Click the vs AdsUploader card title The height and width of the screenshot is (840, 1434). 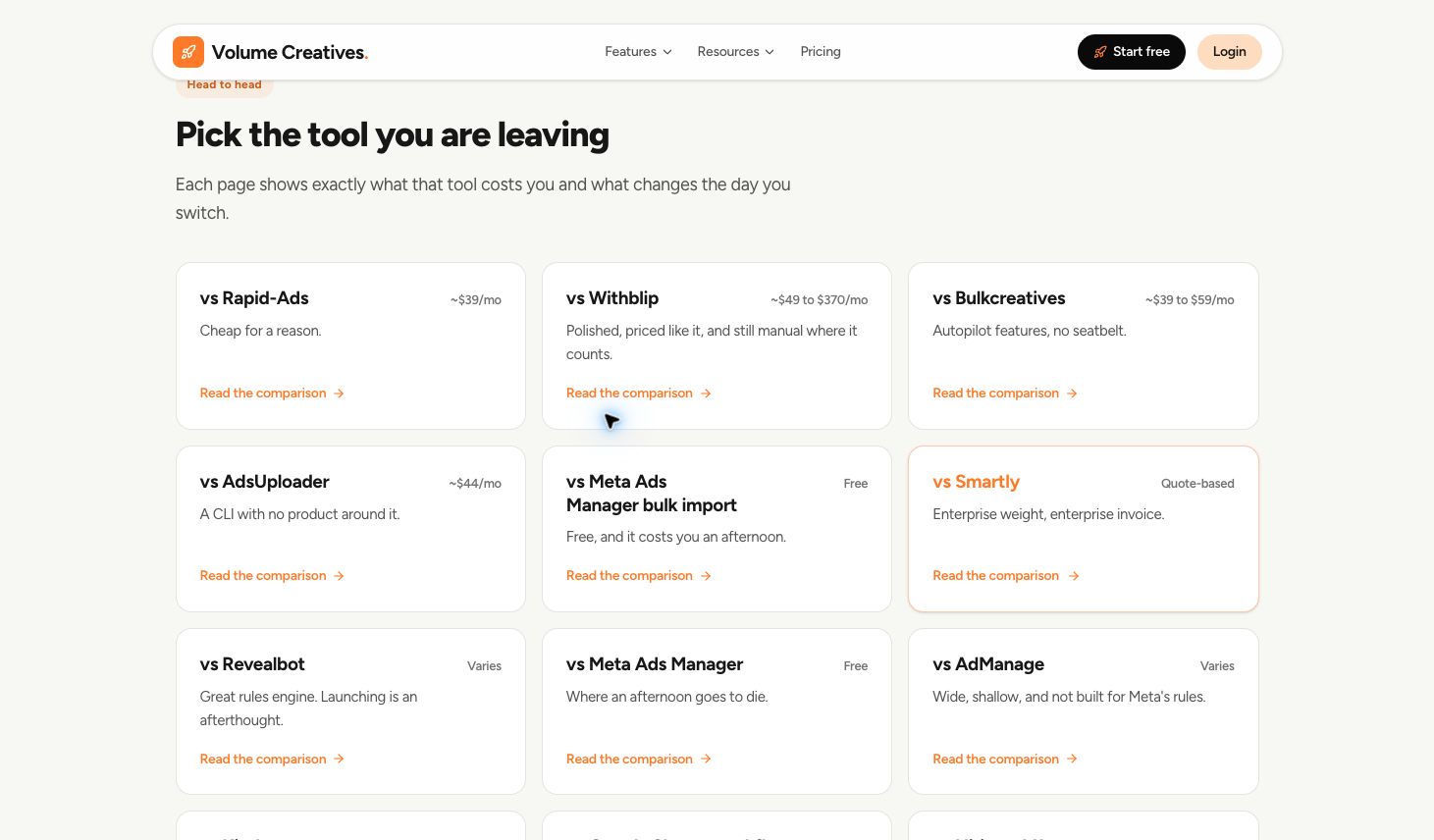pyautogui.click(x=265, y=482)
